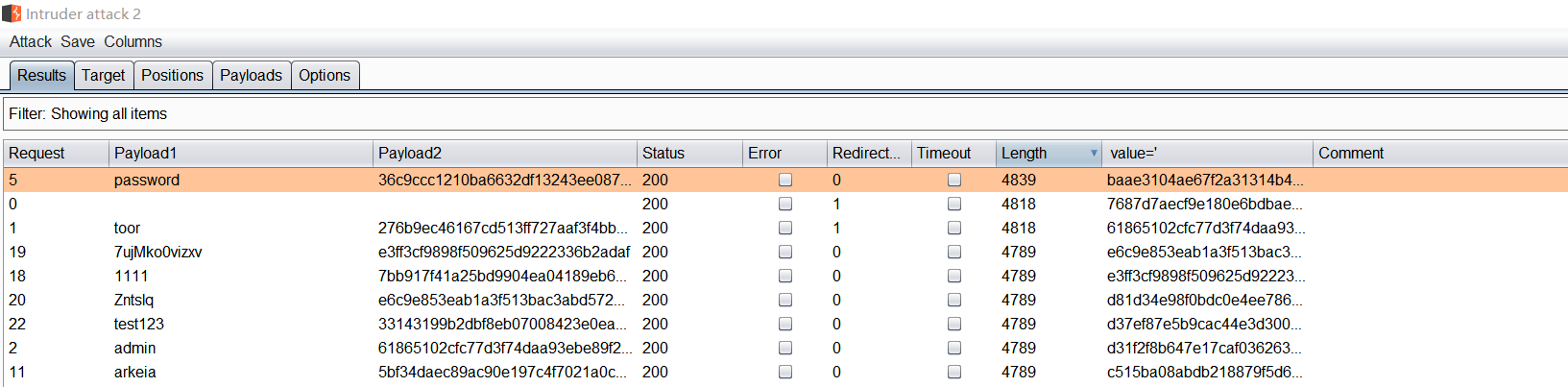
Task: Click Payload2 hash starting 5bf34daec89ac
Action: coord(502,372)
